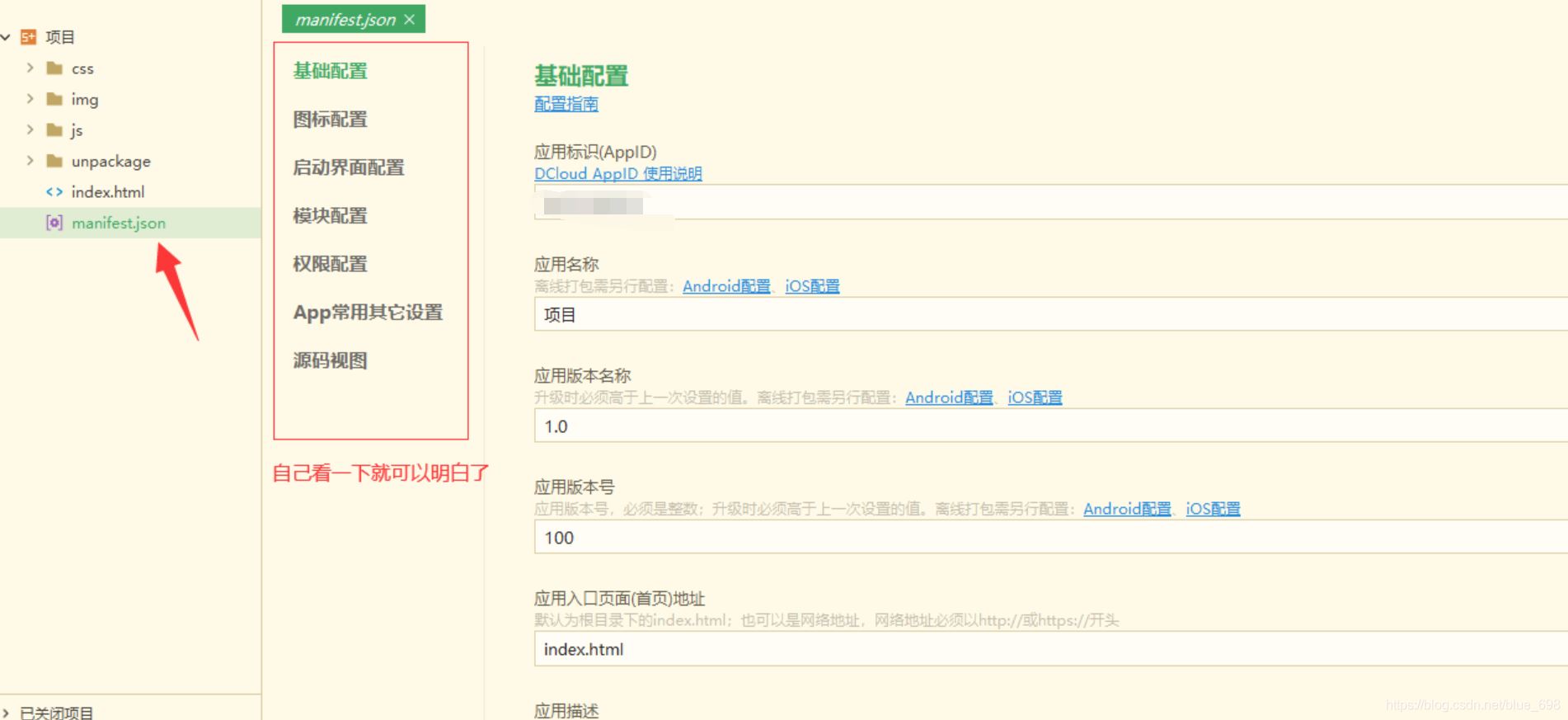Screen dimensions: 1568x720
Task: Click the img folder icon
Action: point(54,100)
